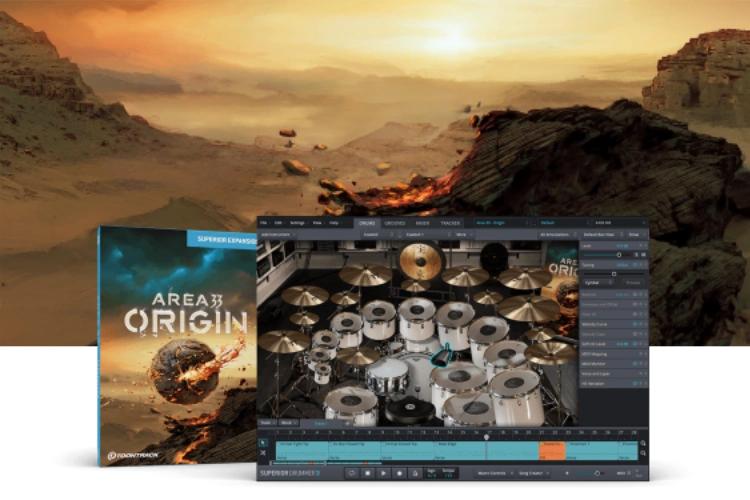Viewport: 750px width, 500px height.
Task: Toggle the Tuning power switch
Action: (x=635, y=265)
